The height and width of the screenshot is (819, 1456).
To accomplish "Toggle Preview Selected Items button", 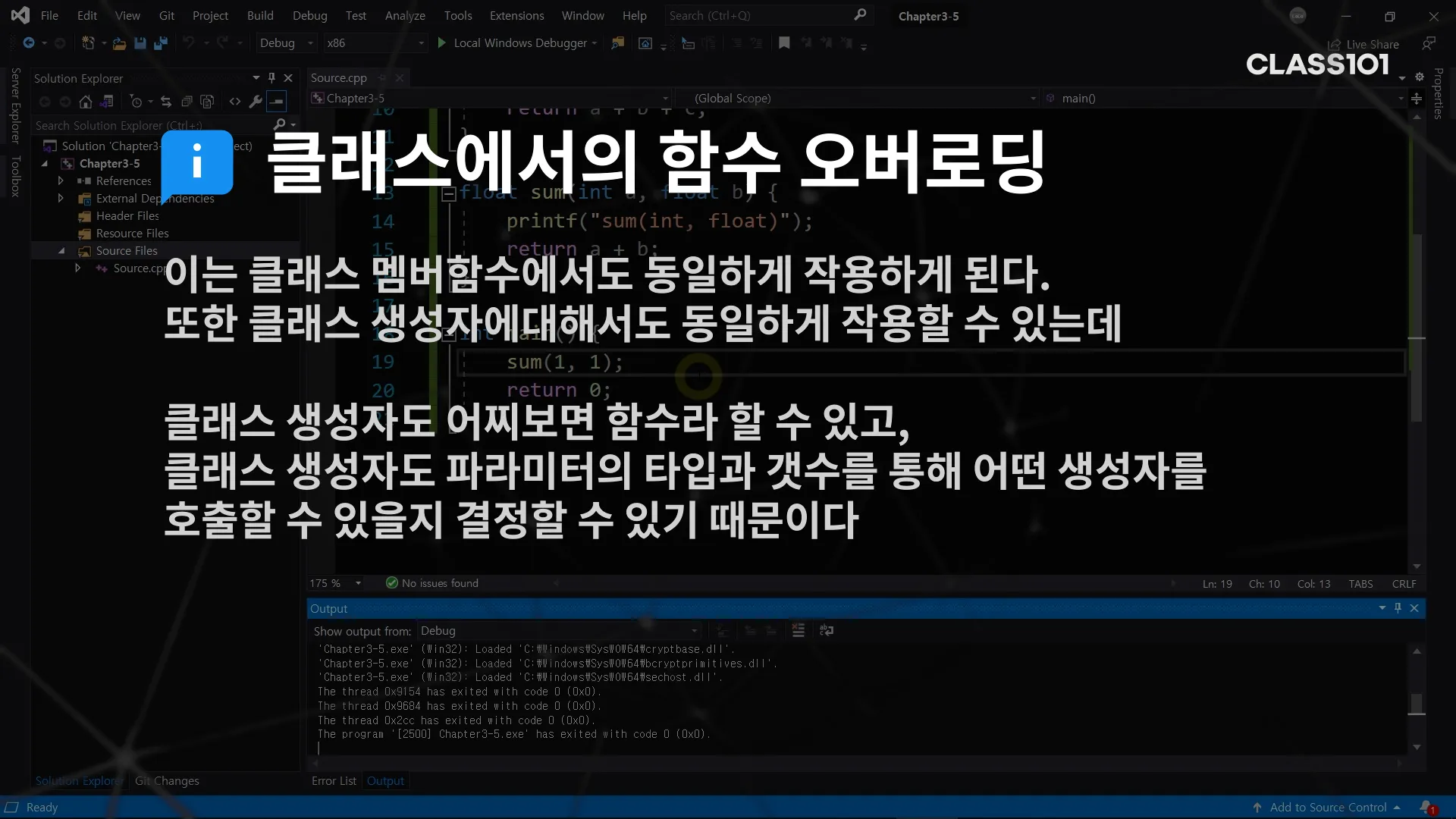I will point(277,102).
